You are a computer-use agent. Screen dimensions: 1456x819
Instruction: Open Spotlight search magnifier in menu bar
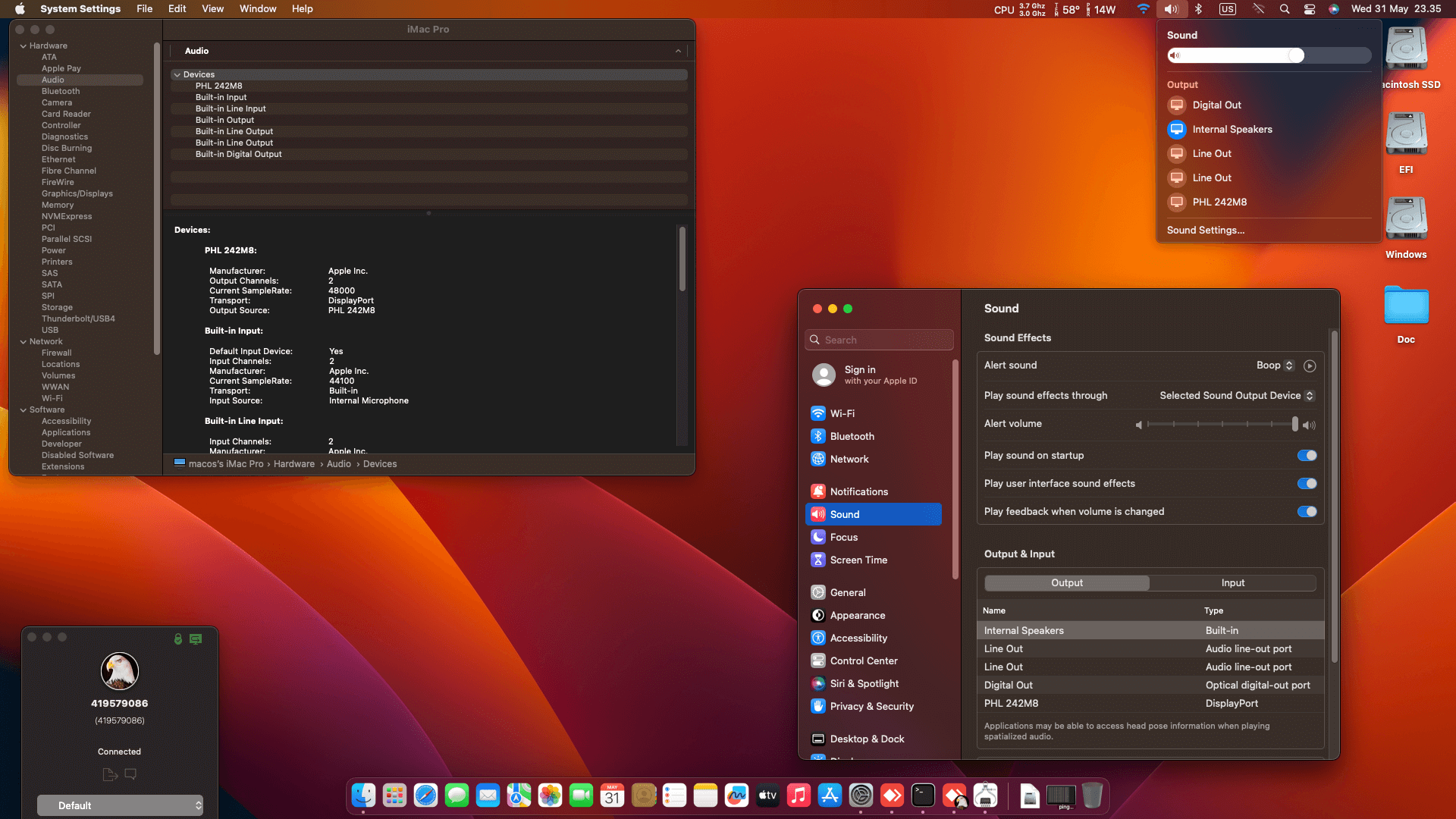tap(1284, 9)
